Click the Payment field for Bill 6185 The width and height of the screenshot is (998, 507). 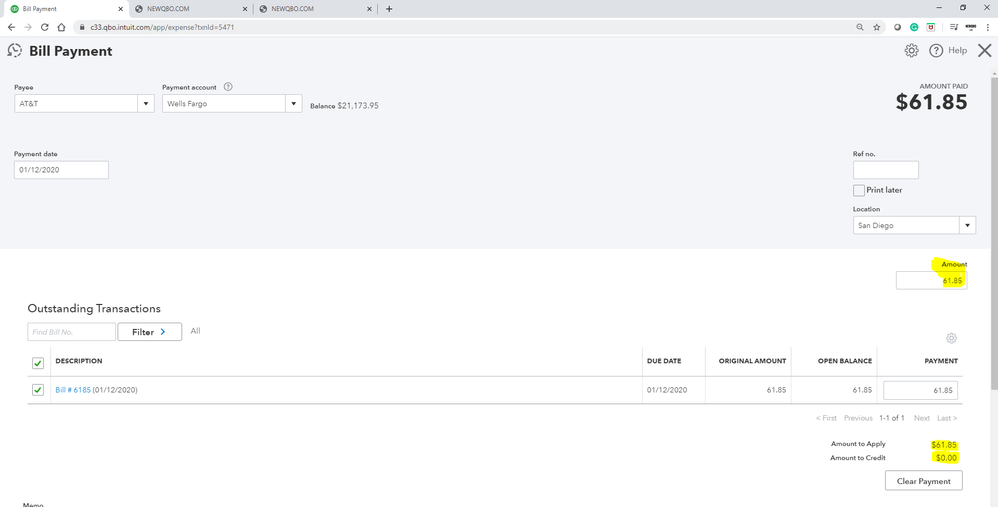click(920, 390)
